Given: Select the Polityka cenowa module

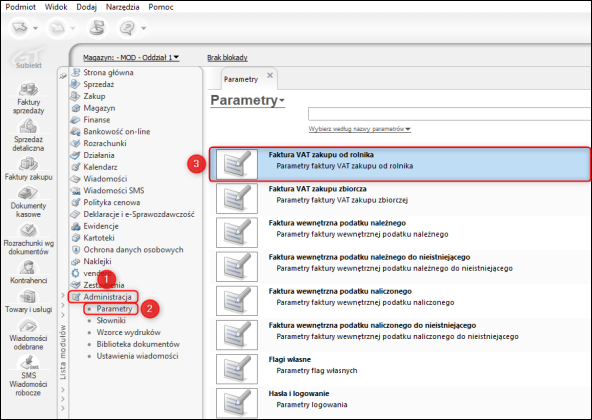Looking at the screenshot, I should click(111, 202).
